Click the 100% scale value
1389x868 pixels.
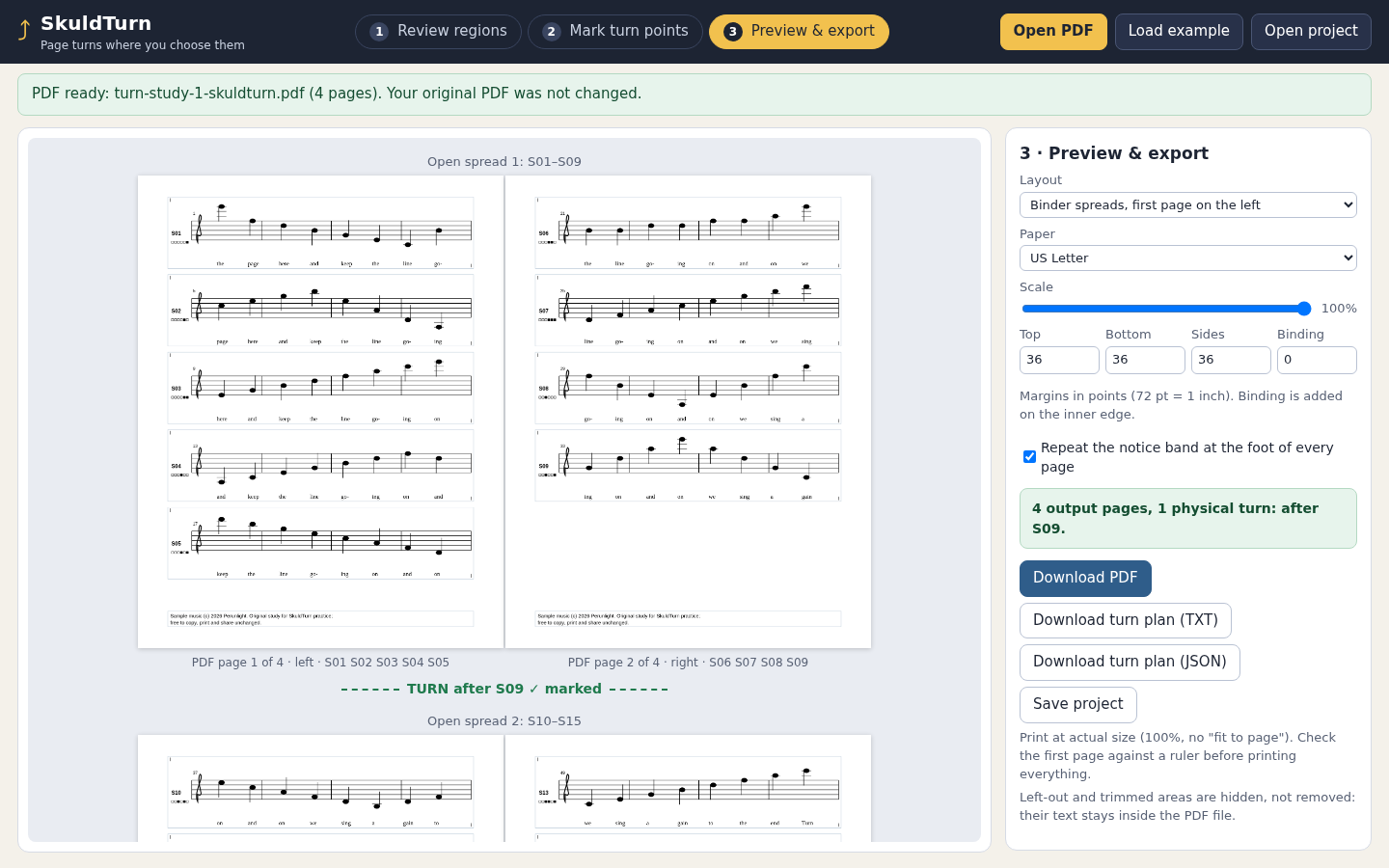click(x=1339, y=309)
